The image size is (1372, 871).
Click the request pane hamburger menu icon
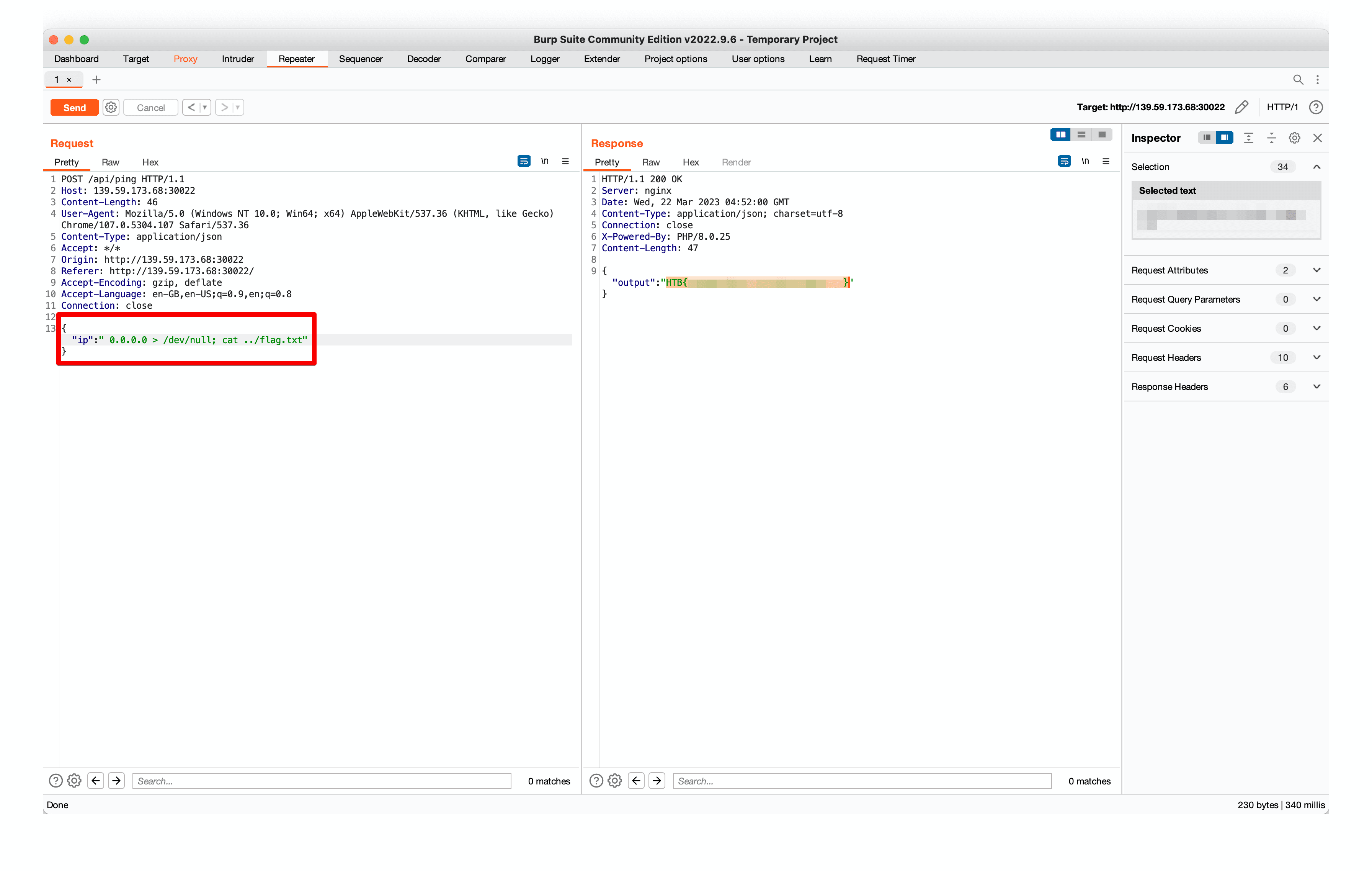tap(565, 161)
